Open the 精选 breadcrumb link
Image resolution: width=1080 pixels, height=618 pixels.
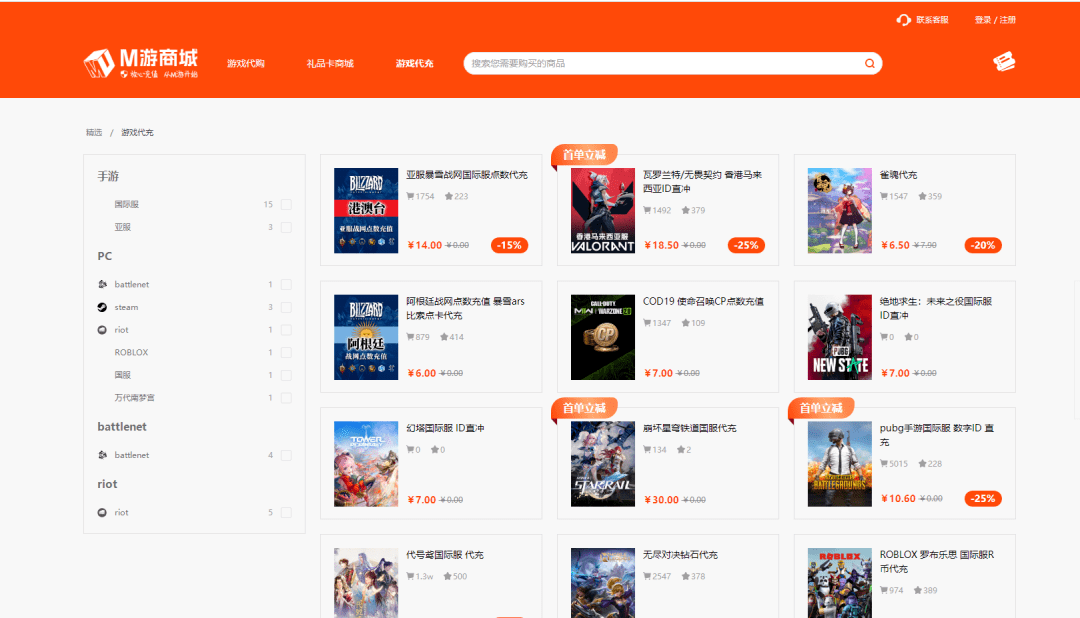93,131
